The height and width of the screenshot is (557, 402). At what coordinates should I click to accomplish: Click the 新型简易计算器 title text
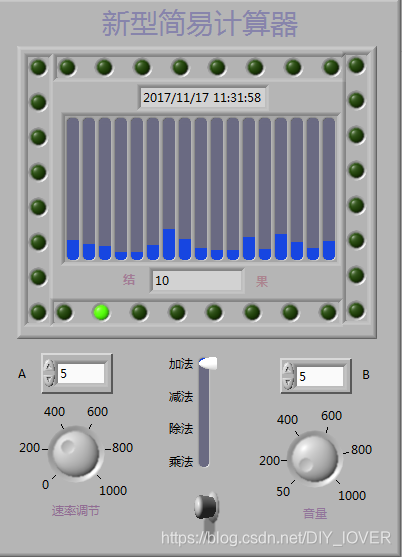(x=200, y=24)
